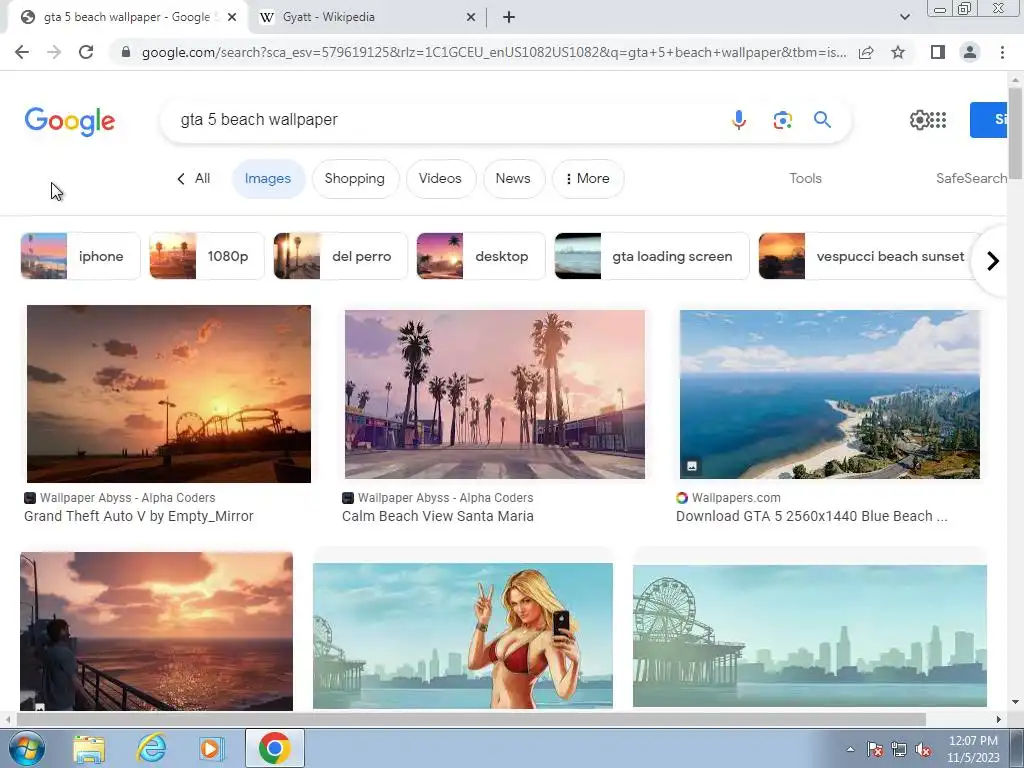
Task: Click the Wallpapers.com source label
Action: (x=736, y=498)
